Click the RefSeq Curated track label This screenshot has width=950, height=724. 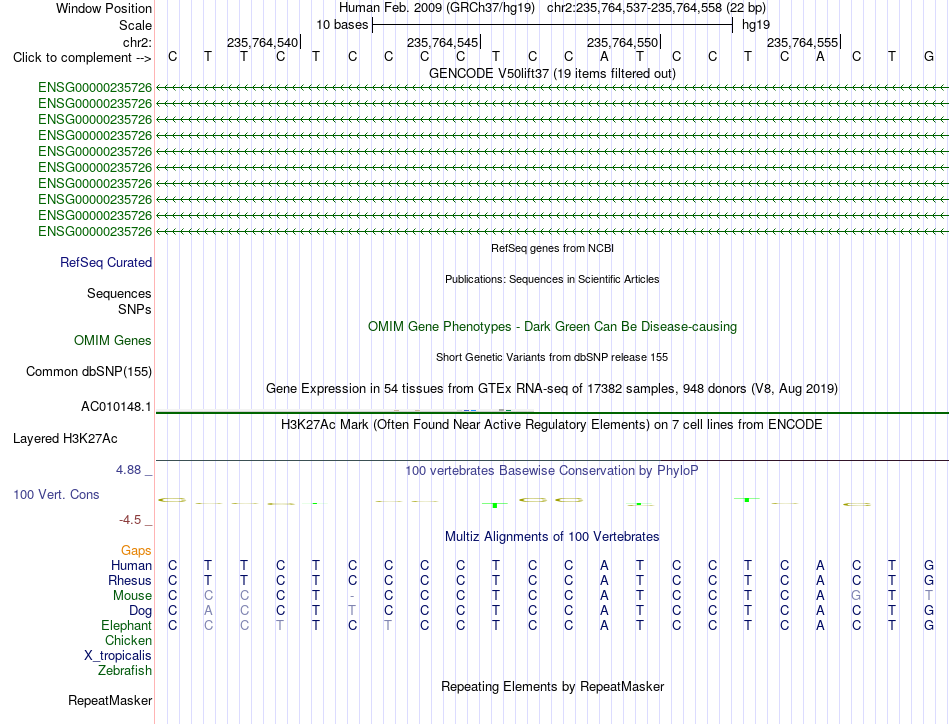click(x=106, y=262)
